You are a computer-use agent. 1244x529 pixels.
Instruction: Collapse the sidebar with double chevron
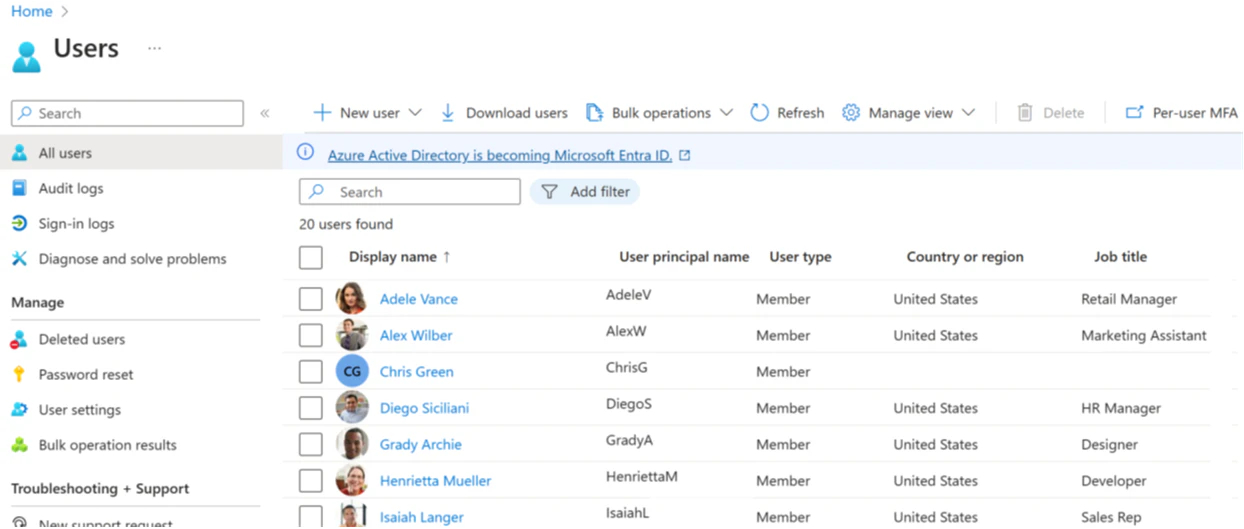265,113
